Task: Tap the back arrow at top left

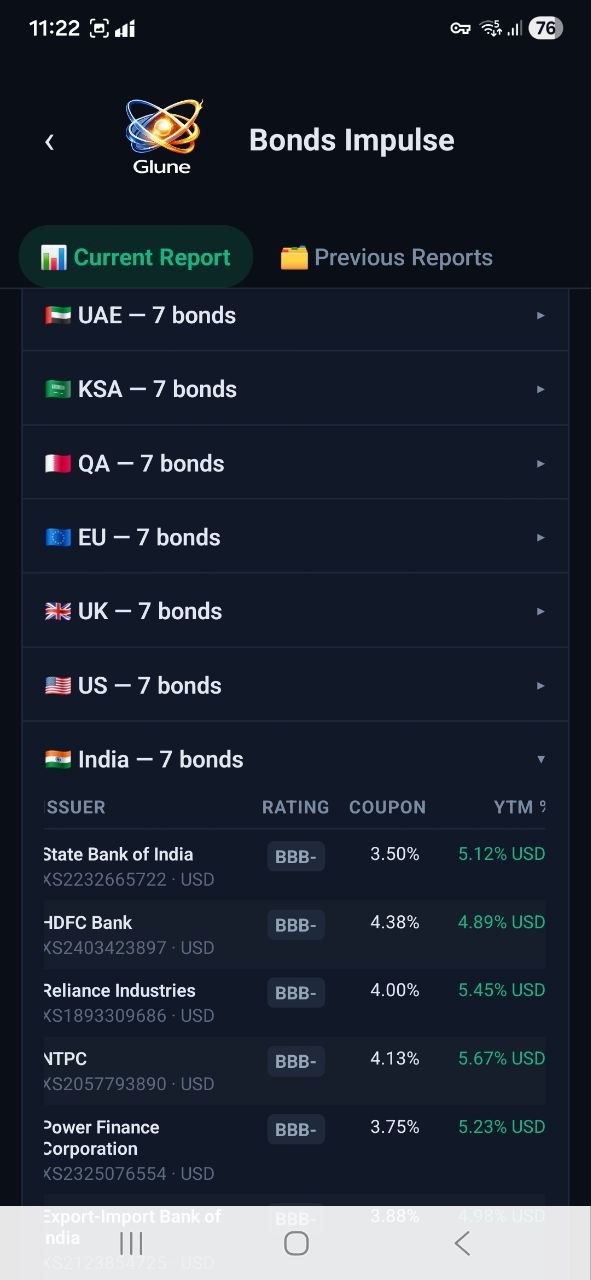Action: coord(49,141)
